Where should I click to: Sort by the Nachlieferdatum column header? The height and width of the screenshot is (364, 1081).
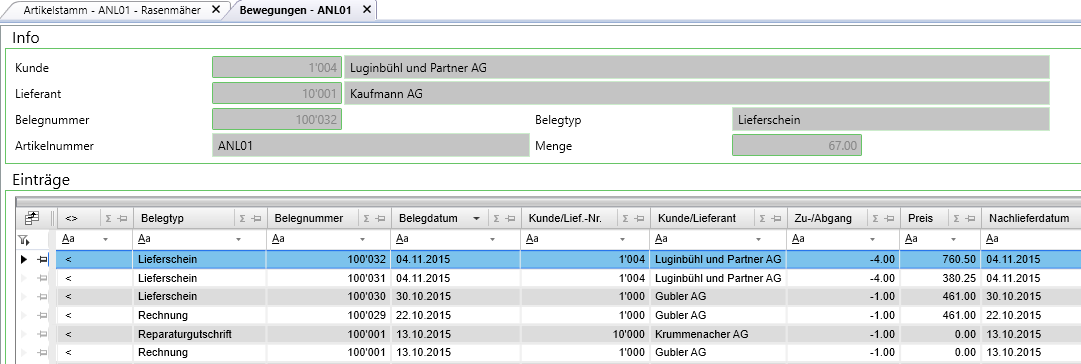pyautogui.click(x=1029, y=219)
